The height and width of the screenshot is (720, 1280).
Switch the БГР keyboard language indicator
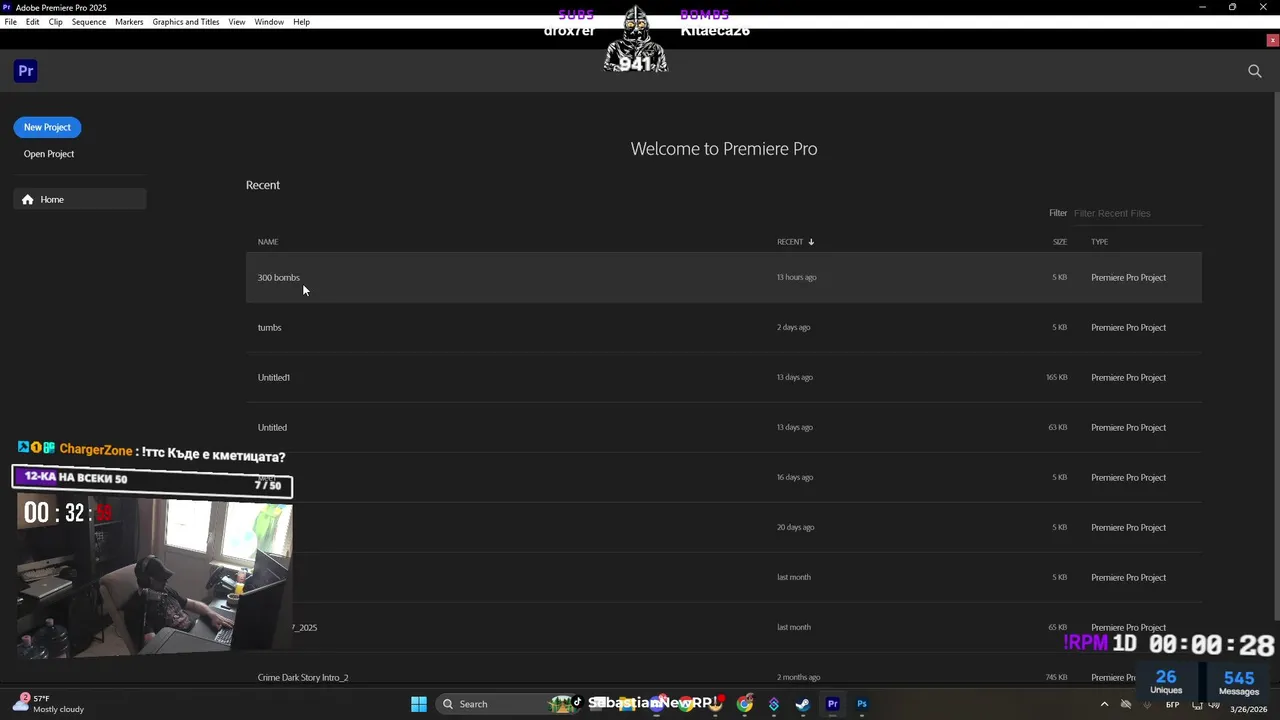pyautogui.click(x=1172, y=704)
